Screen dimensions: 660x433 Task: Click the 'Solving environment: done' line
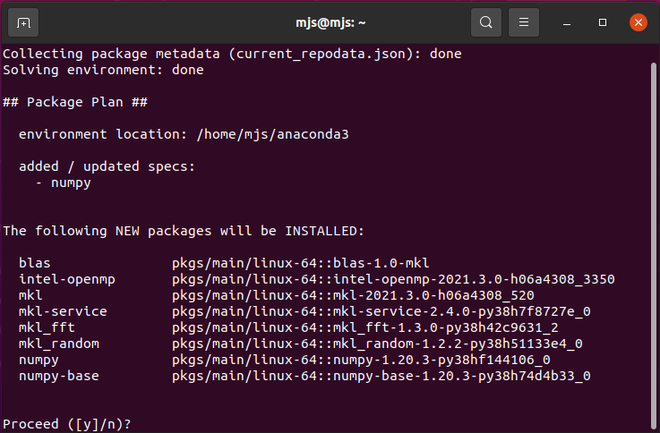point(103,70)
